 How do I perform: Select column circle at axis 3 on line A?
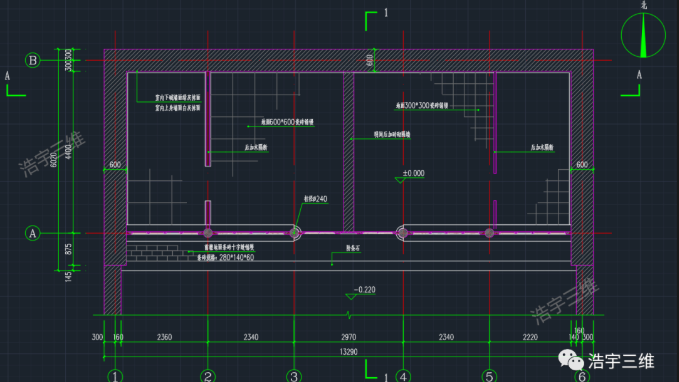point(294,233)
